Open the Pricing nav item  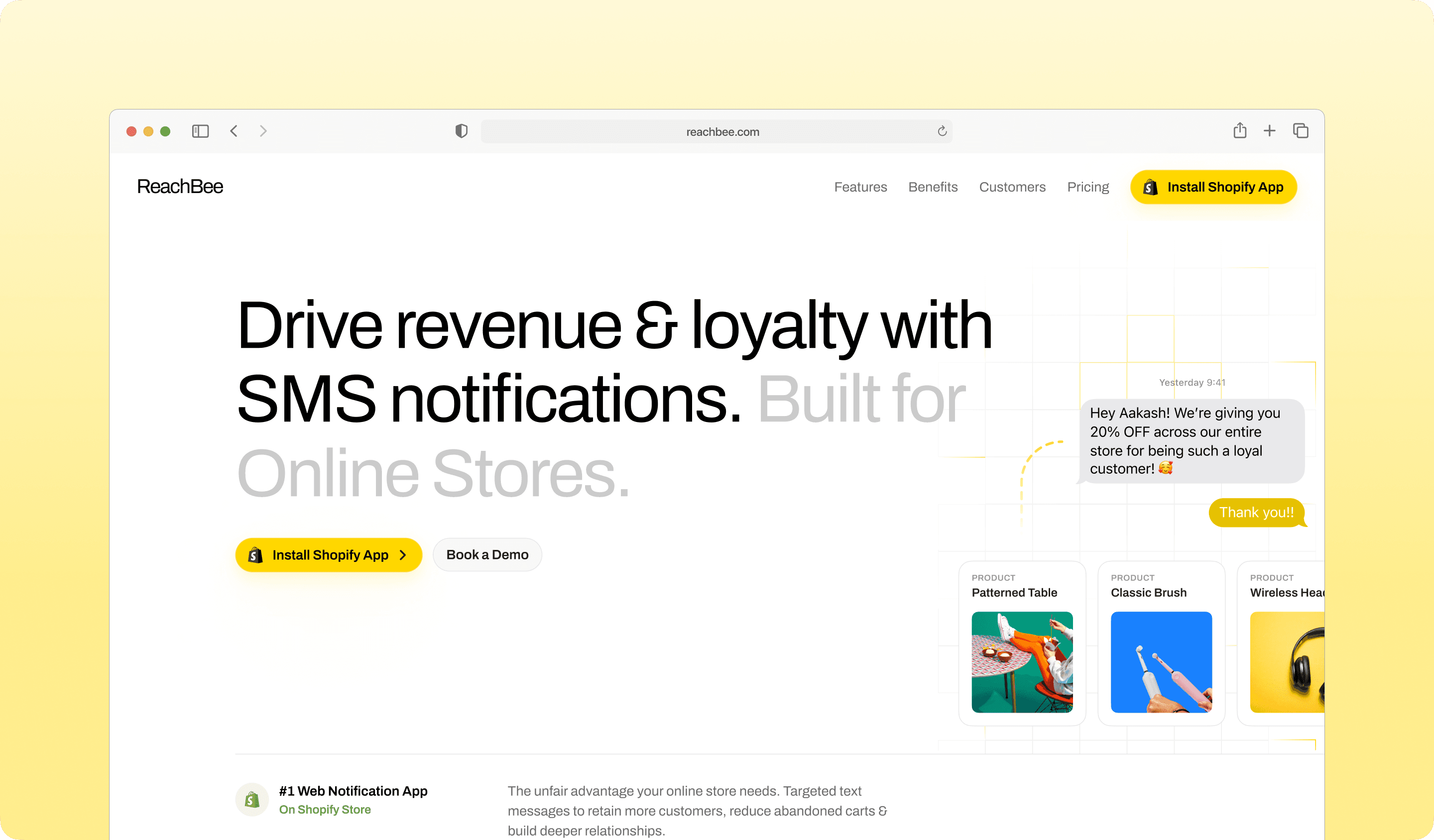[1088, 187]
